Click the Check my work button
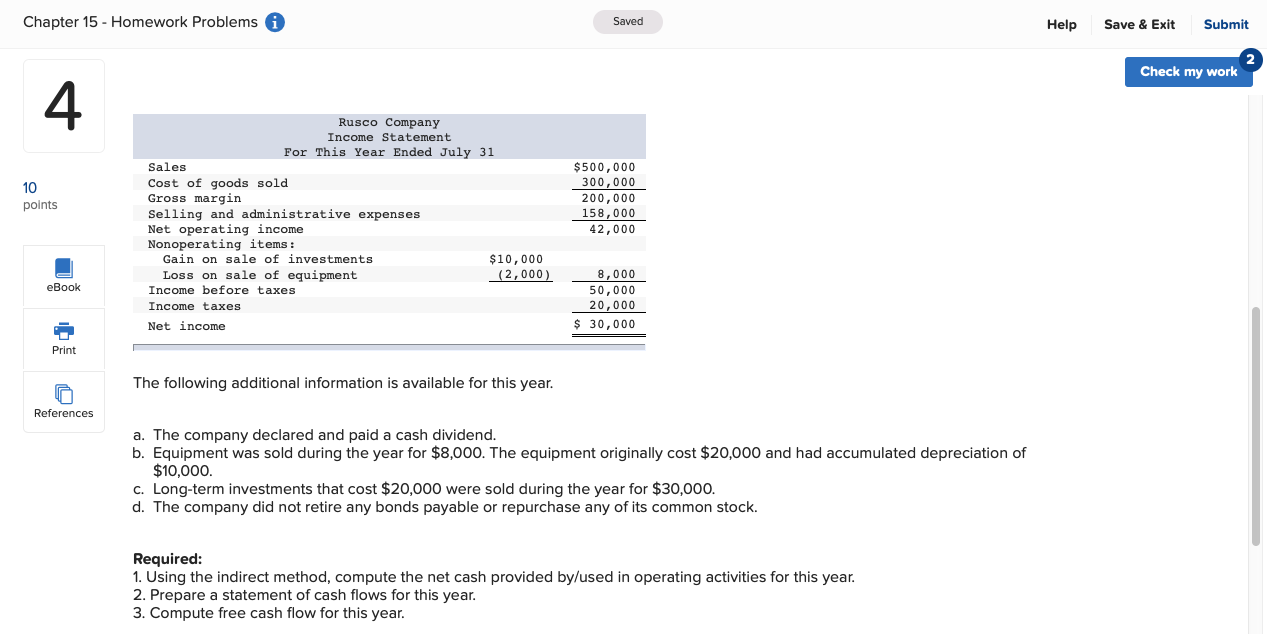This screenshot has height=634, width=1267. pyautogui.click(x=1188, y=71)
